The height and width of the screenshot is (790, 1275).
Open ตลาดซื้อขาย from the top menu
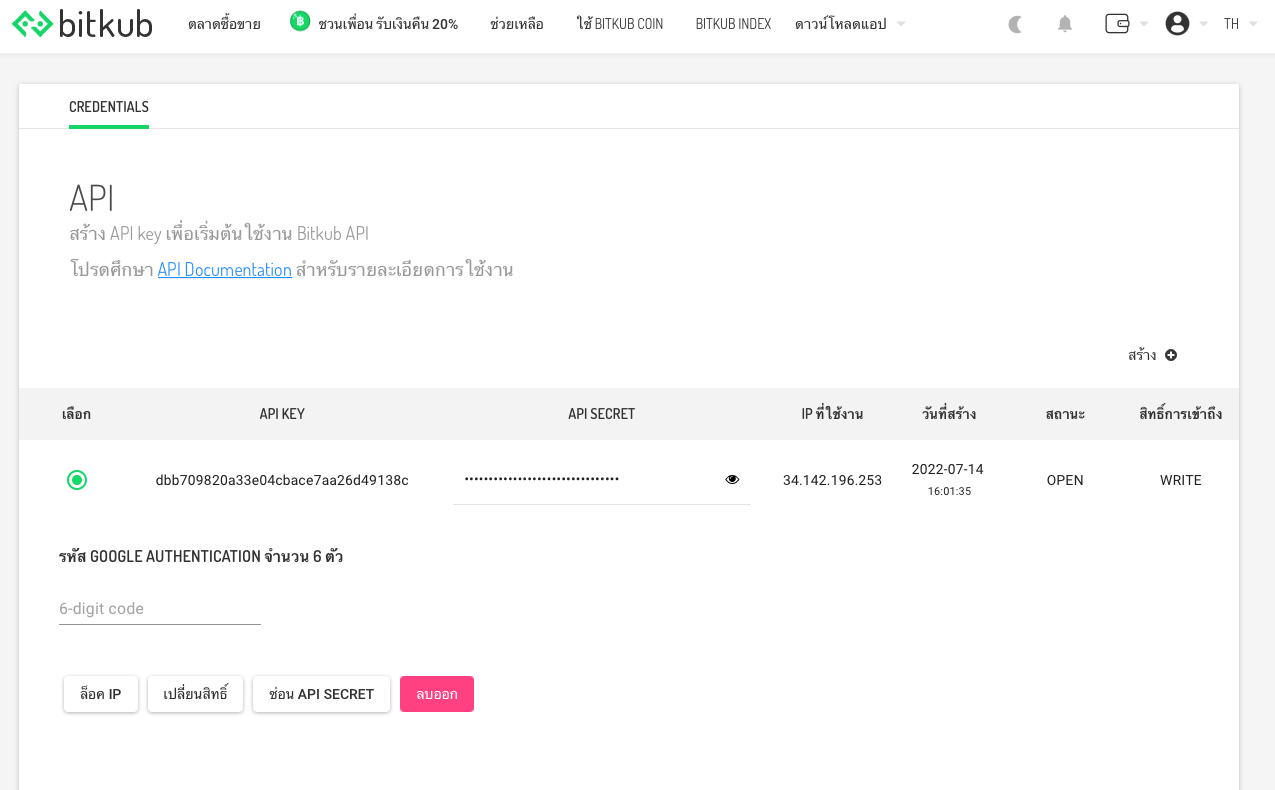222,23
